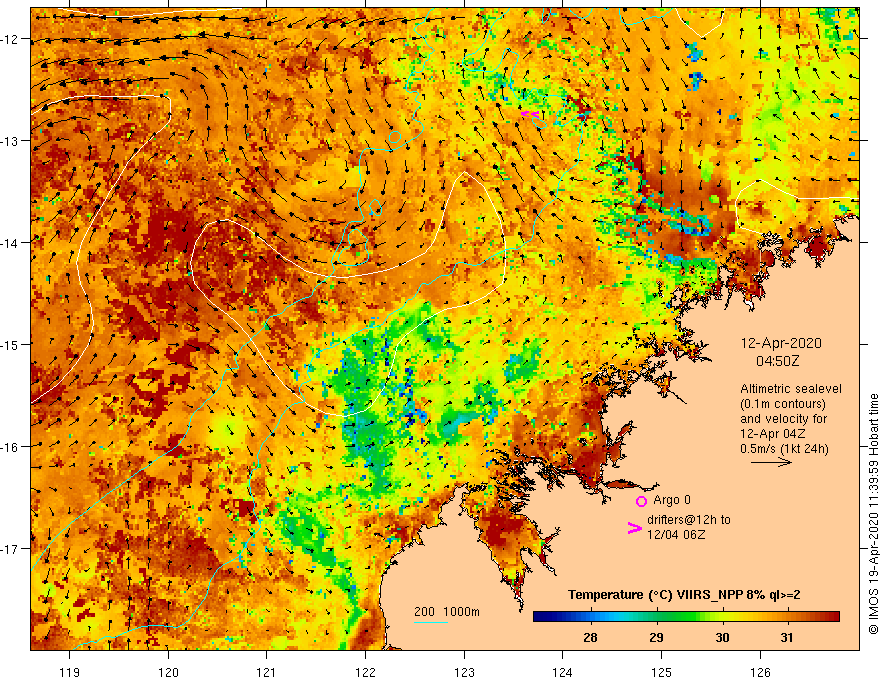
Task: Click the 31 colorbar tick label
Action: coord(787,637)
